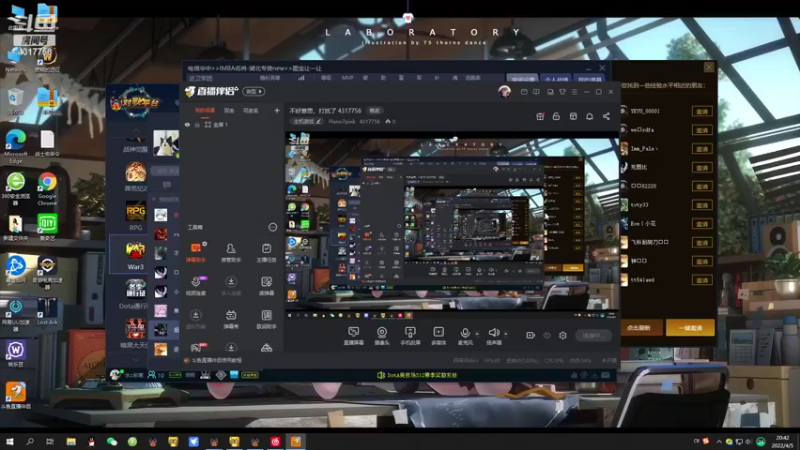The image size is (800, 450).
Task: Click the start streaming button
Action: click(x=593, y=335)
